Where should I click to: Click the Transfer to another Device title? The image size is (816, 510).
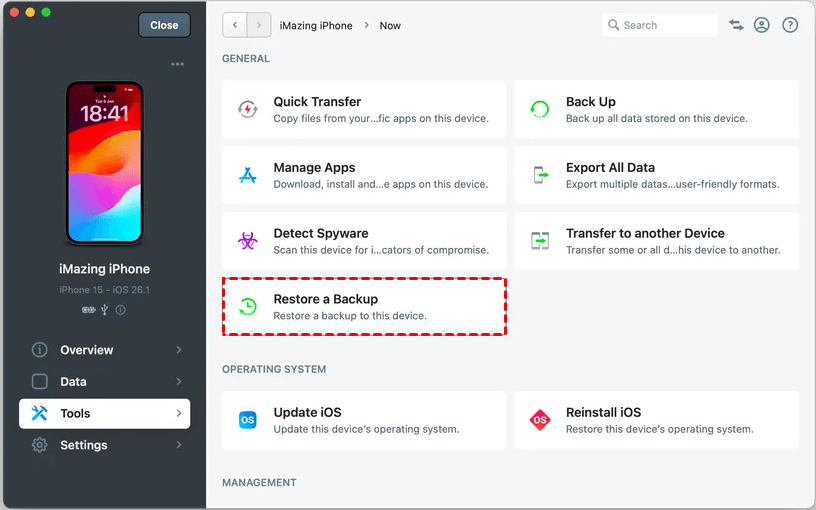[x=645, y=233]
